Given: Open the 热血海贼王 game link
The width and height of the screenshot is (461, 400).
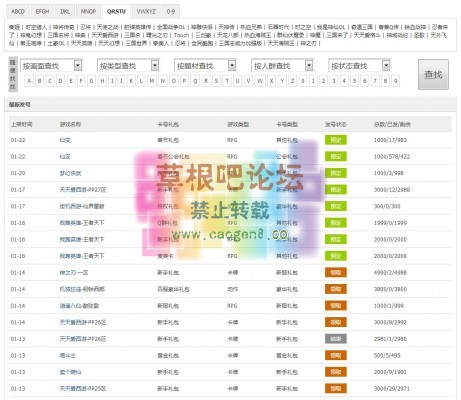Looking at the screenshot, I should 258,35.
